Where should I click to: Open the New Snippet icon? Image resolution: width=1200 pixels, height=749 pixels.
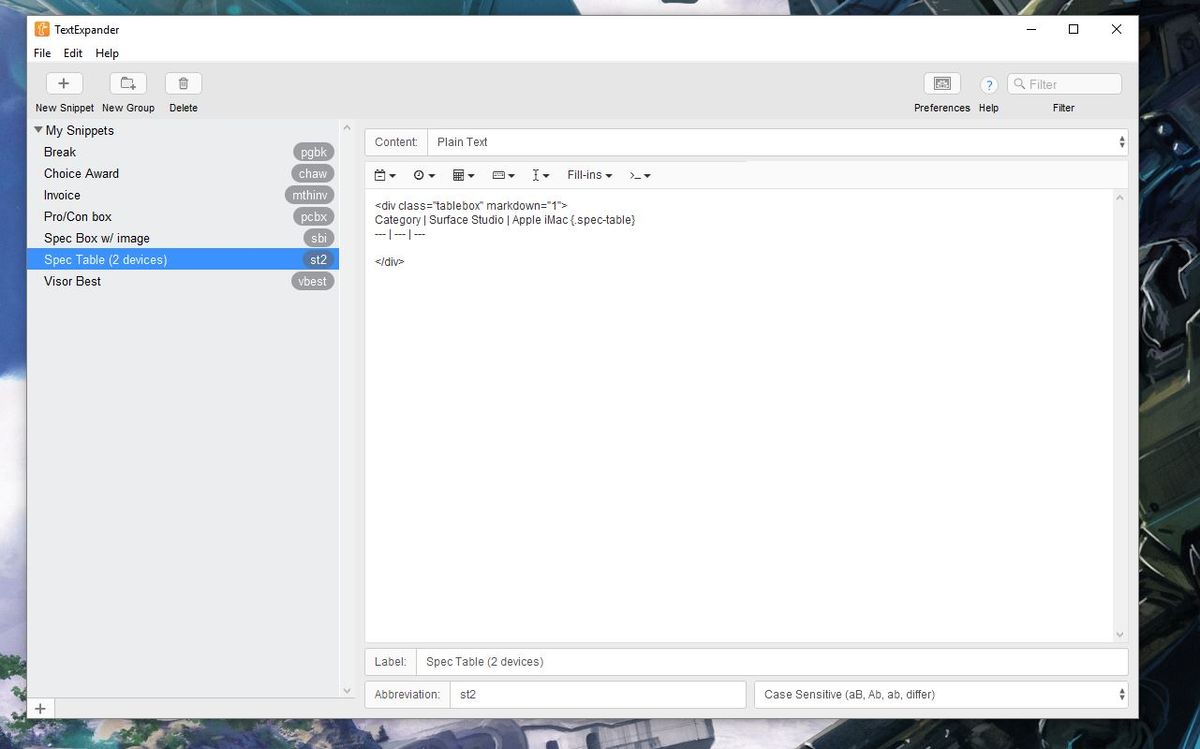click(x=64, y=83)
